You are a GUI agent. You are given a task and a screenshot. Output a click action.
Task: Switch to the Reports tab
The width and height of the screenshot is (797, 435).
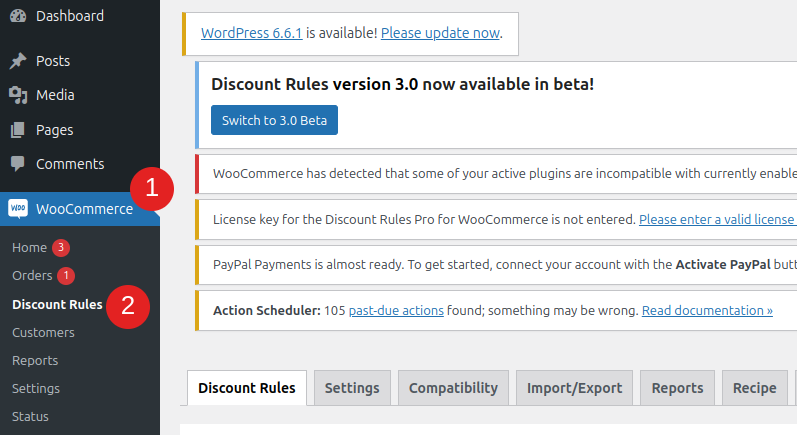[678, 388]
